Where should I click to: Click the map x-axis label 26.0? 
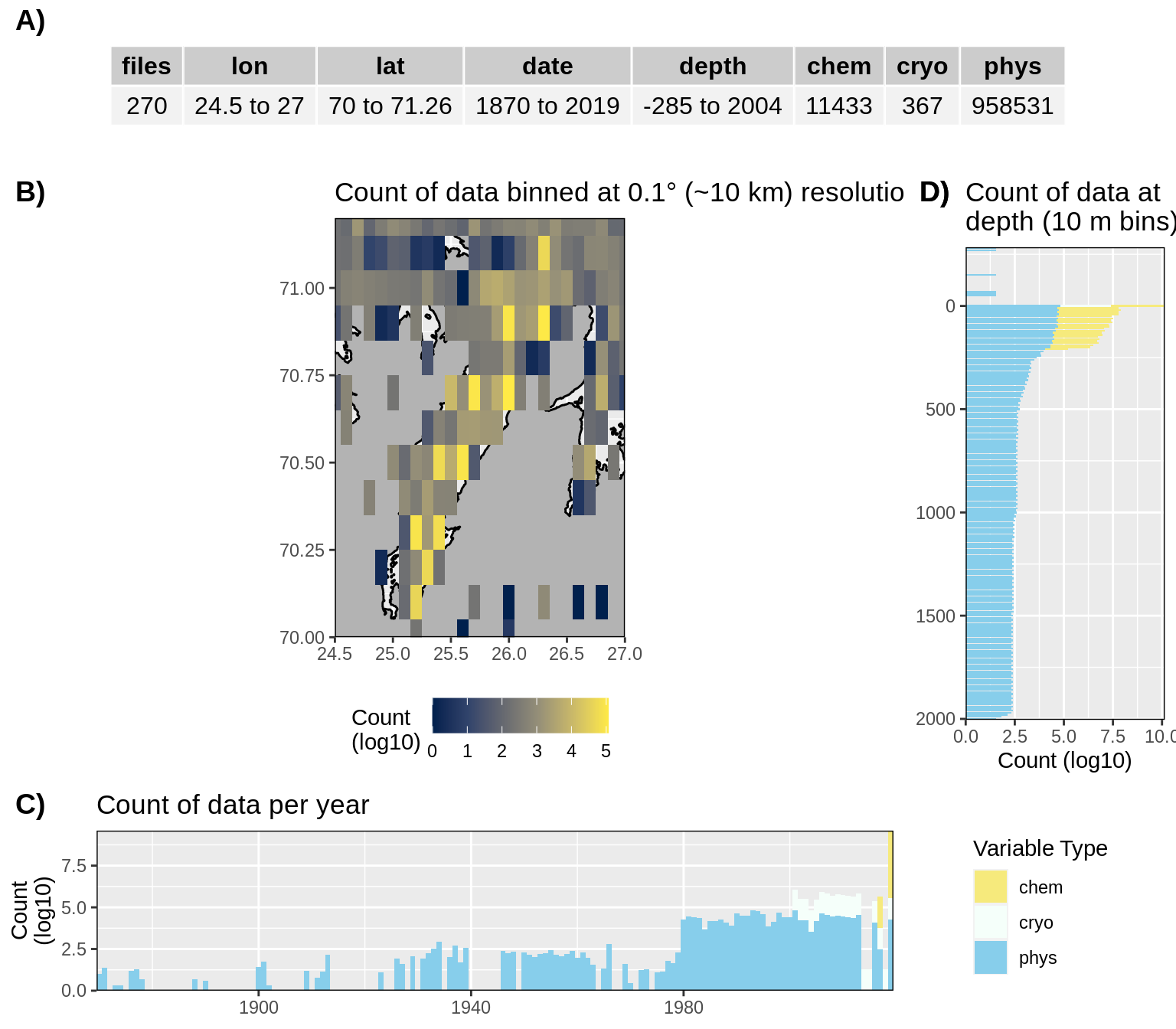pyautogui.click(x=509, y=654)
